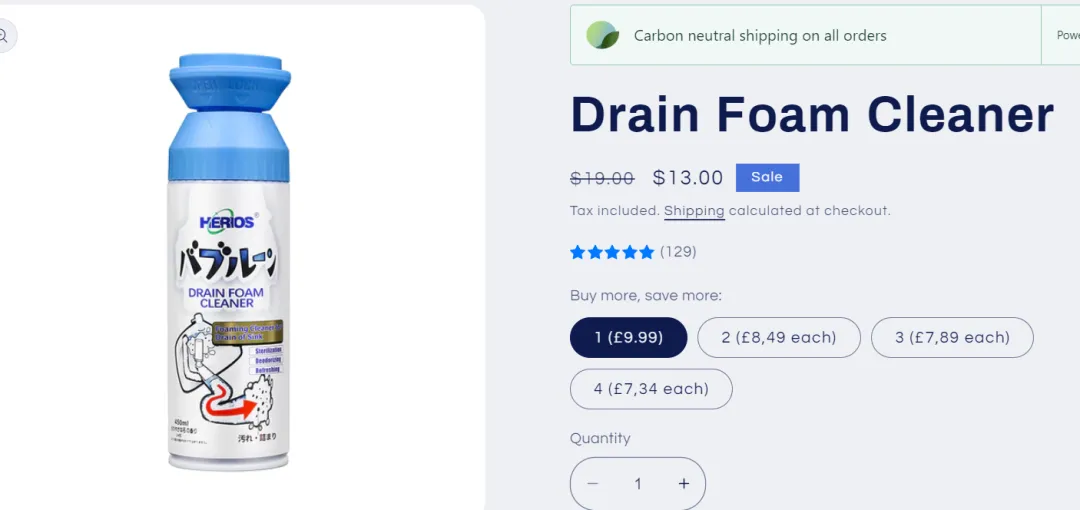Click the blue cap of the spray can

click(x=229, y=117)
